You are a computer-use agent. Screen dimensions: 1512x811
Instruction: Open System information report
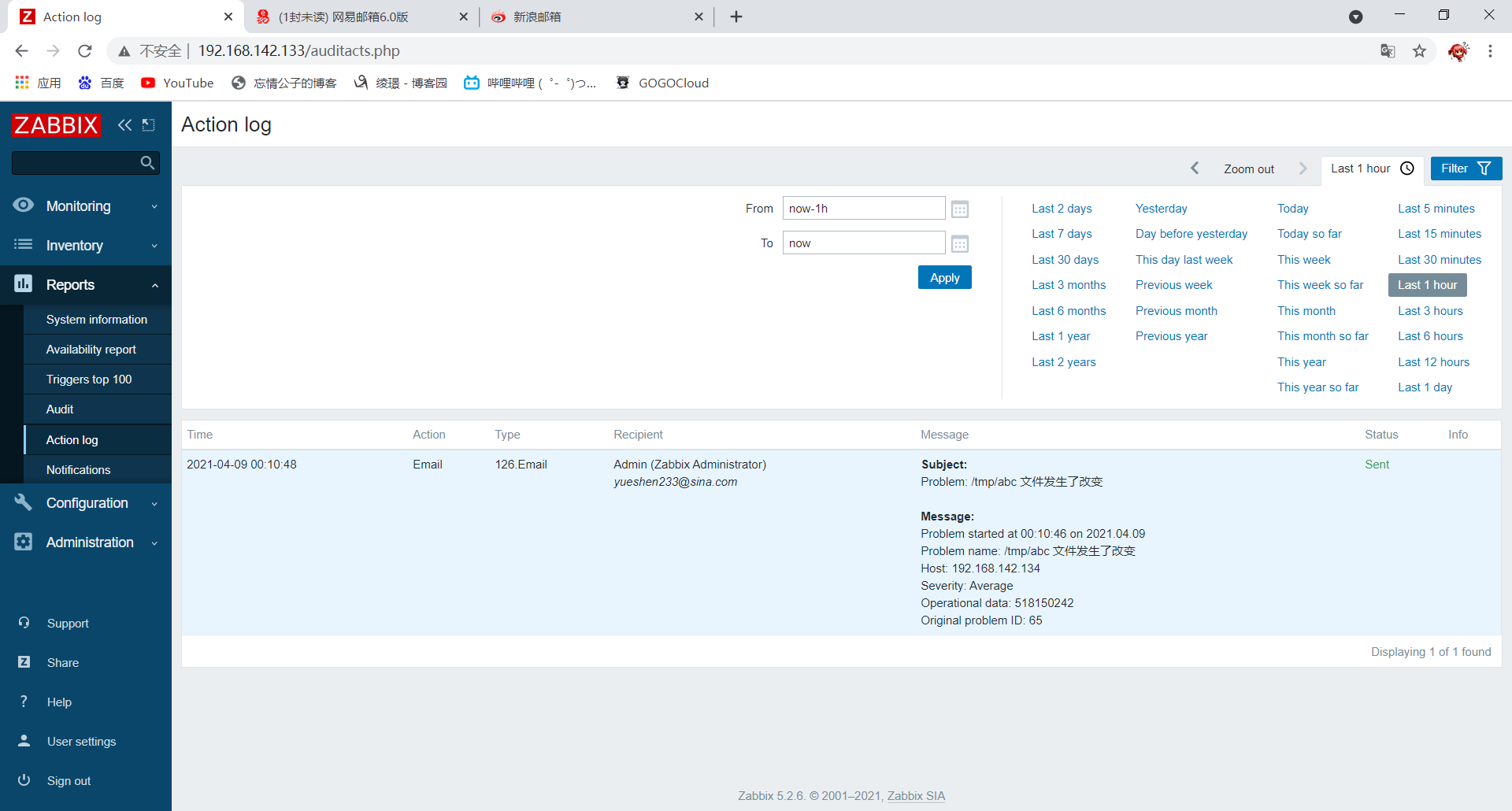[x=97, y=320]
